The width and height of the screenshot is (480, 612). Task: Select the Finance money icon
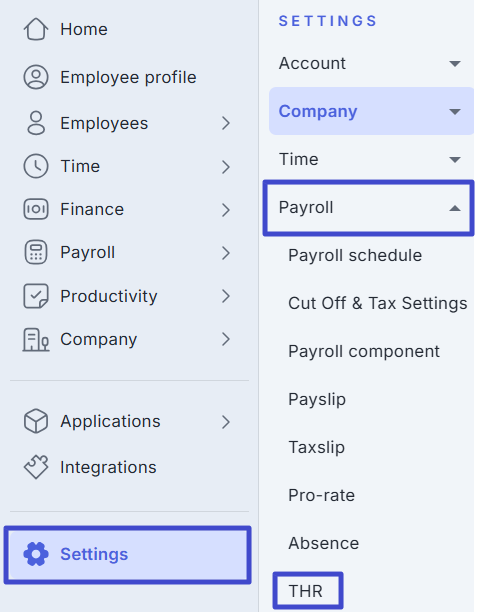click(x=36, y=209)
